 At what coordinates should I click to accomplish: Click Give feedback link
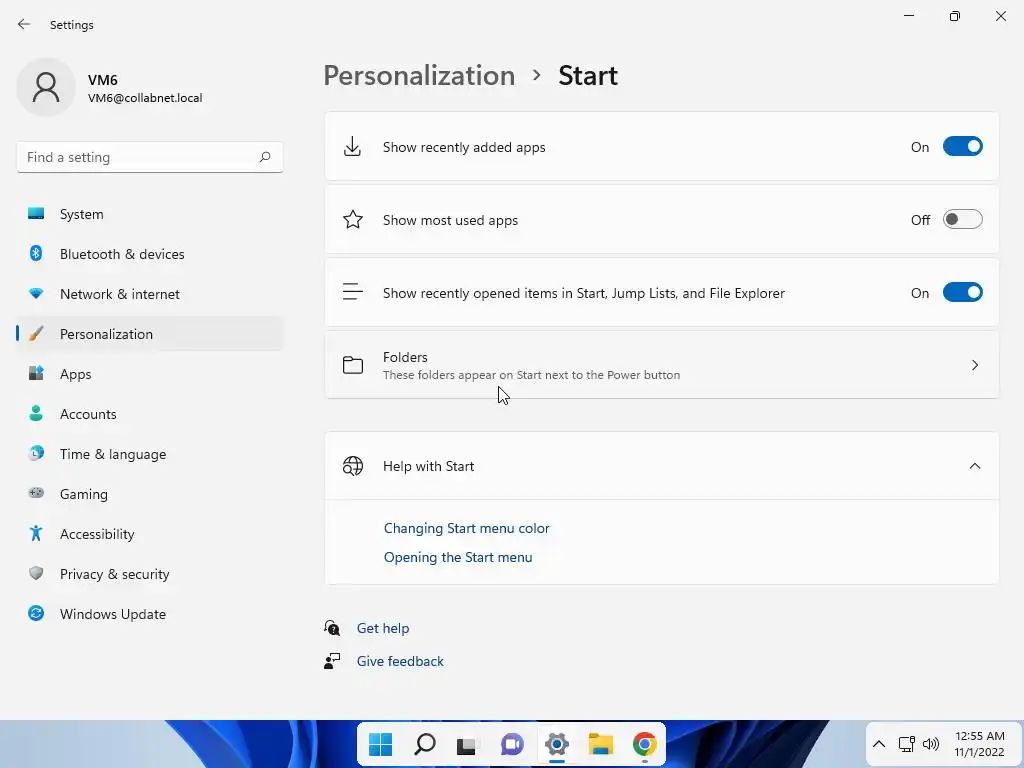(x=400, y=661)
